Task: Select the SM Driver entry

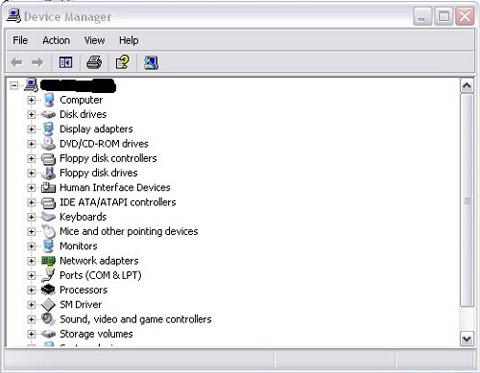Action: [81, 304]
